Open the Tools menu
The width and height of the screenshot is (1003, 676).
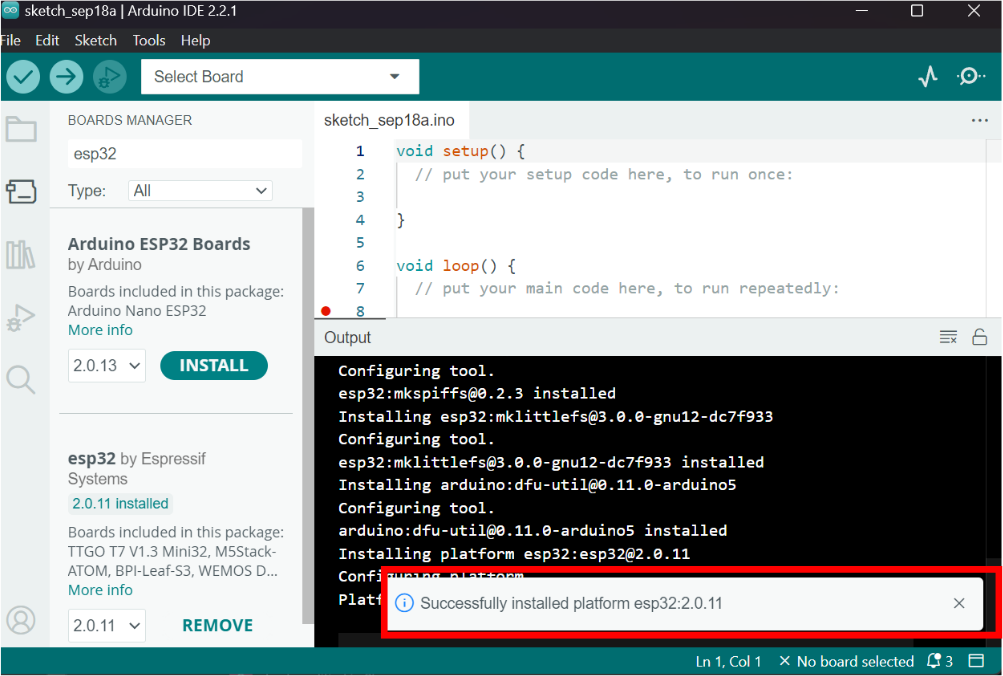click(x=149, y=40)
